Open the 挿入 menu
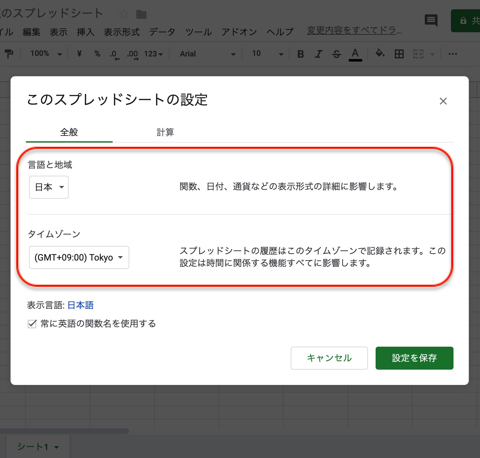The height and width of the screenshot is (458, 480). click(85, 32)
